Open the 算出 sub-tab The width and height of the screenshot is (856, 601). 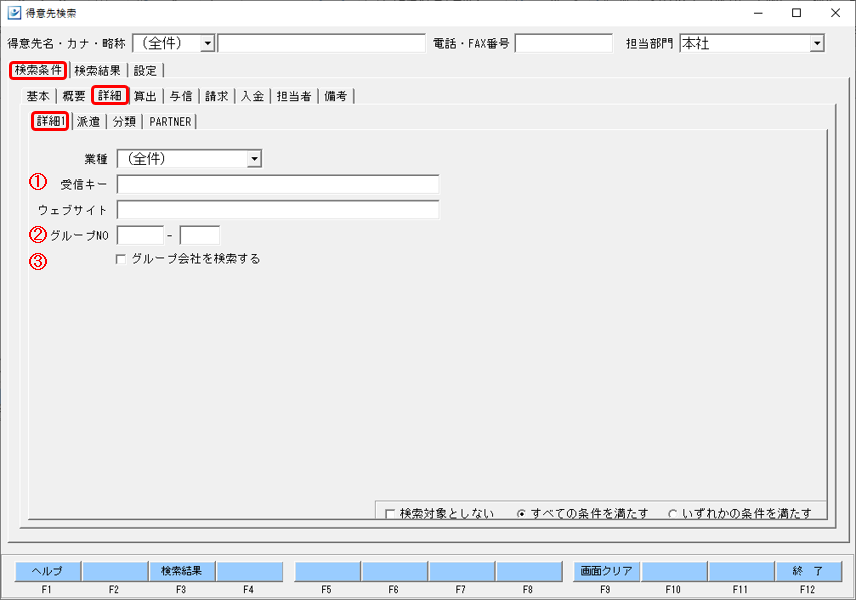(x=145, y=96)
